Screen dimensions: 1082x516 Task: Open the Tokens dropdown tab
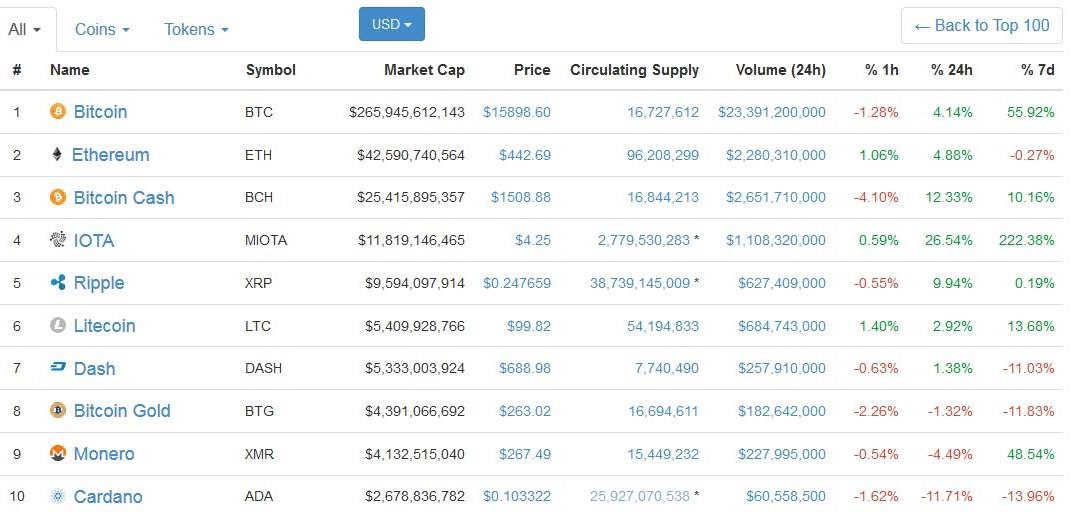point(196,30)
